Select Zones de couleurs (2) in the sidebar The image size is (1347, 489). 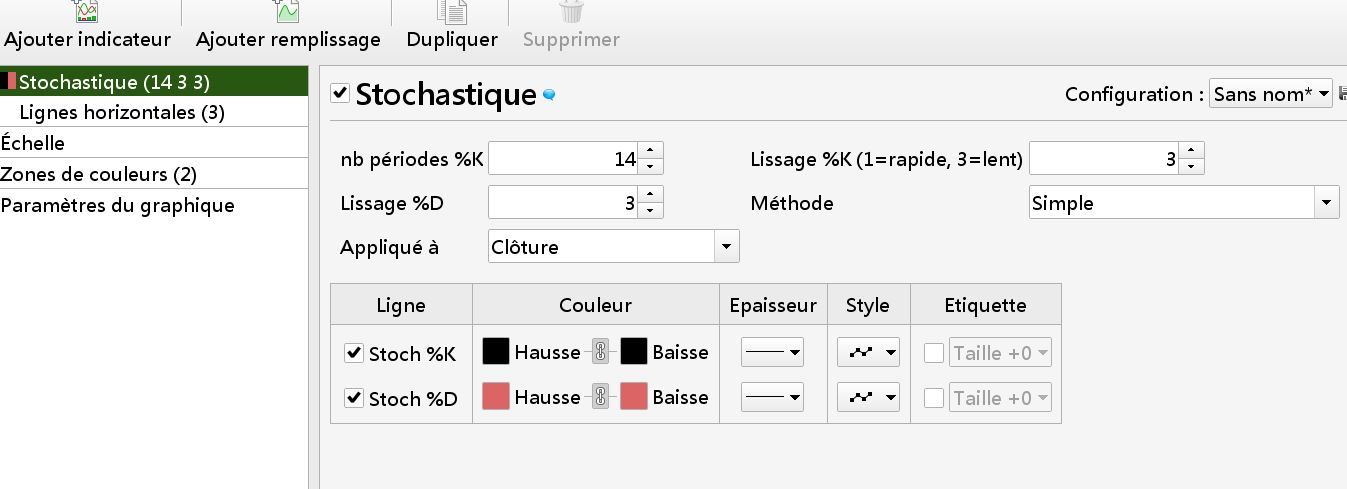(x=98, y=174)
